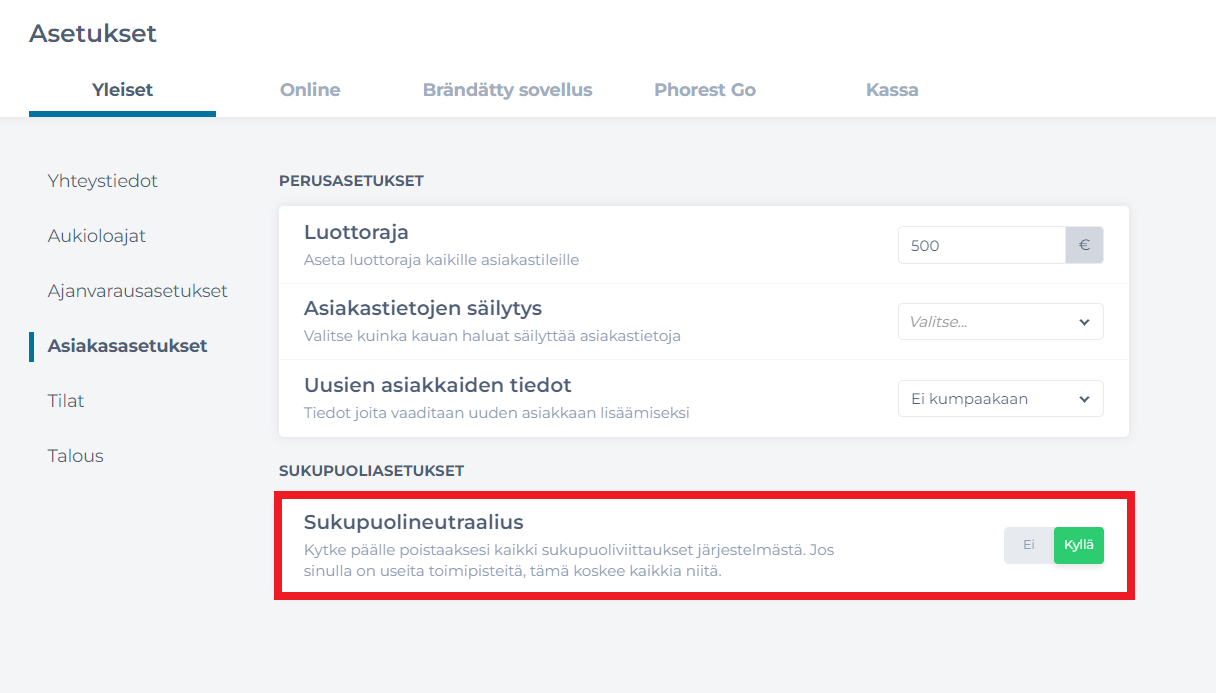
Task: Open the Tilat settings section
Action: (65, 400)
